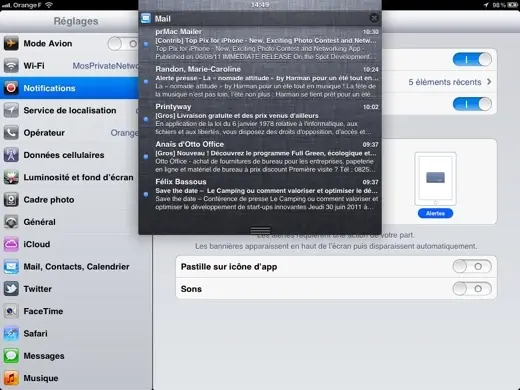Tap the MosPrivateNetwork Wi-Fi value

point(105,66)
